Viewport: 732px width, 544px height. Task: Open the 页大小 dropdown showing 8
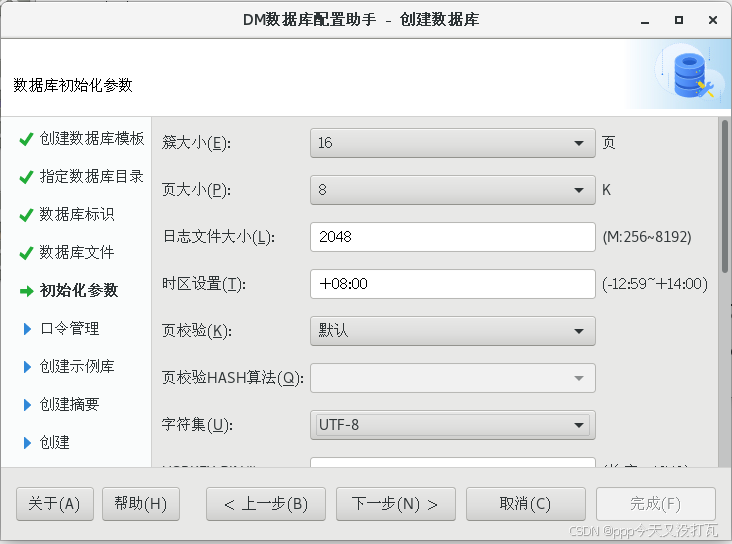452,190
